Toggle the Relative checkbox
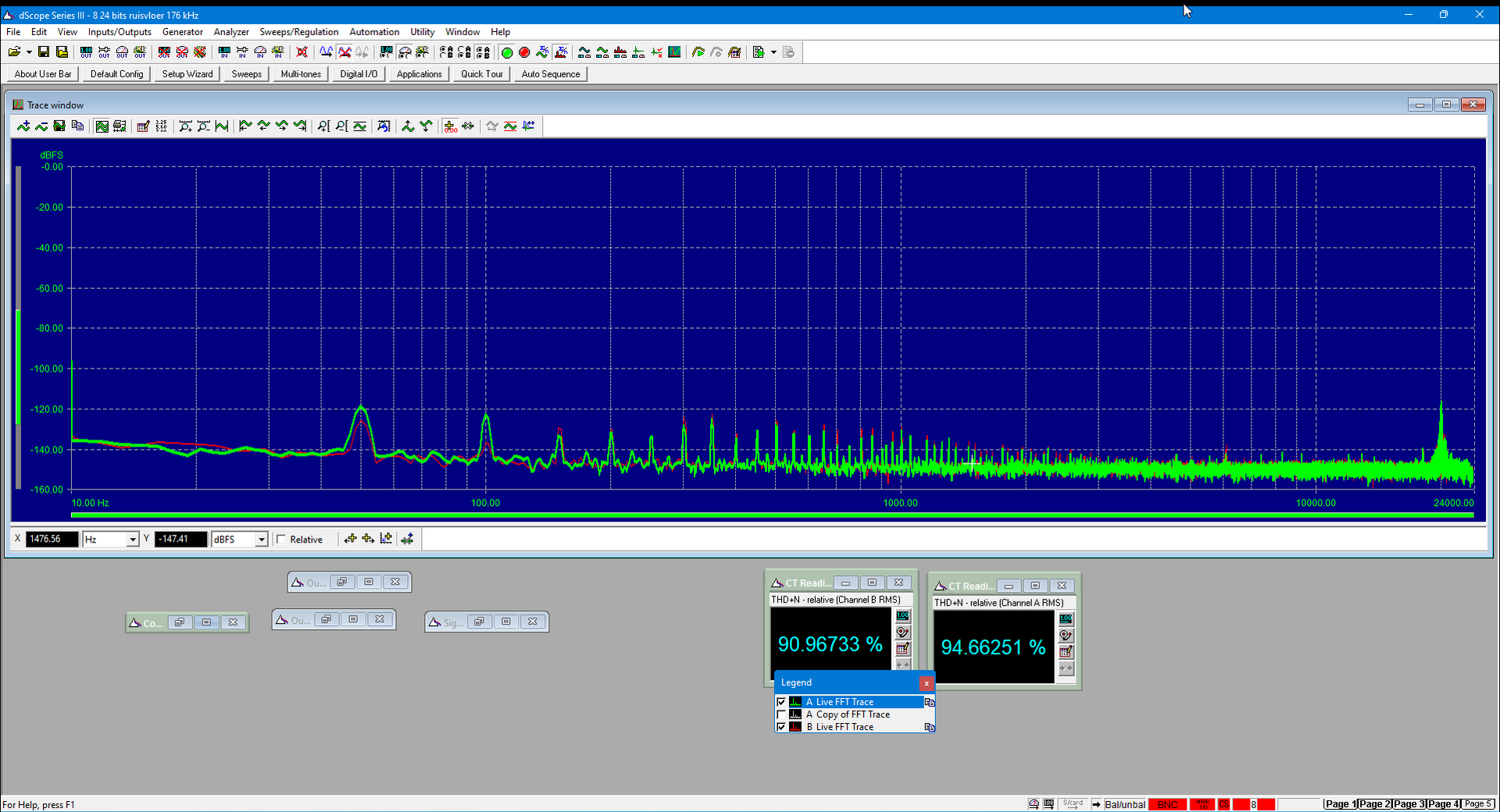 (282, 540)
